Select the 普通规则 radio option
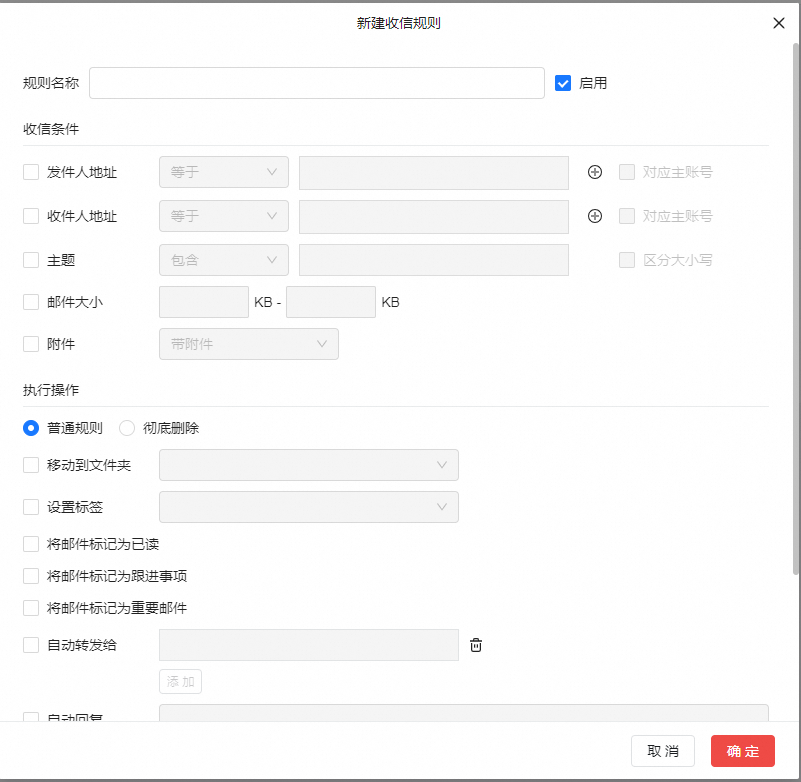The image size is (801, 782). coord(30,428)
